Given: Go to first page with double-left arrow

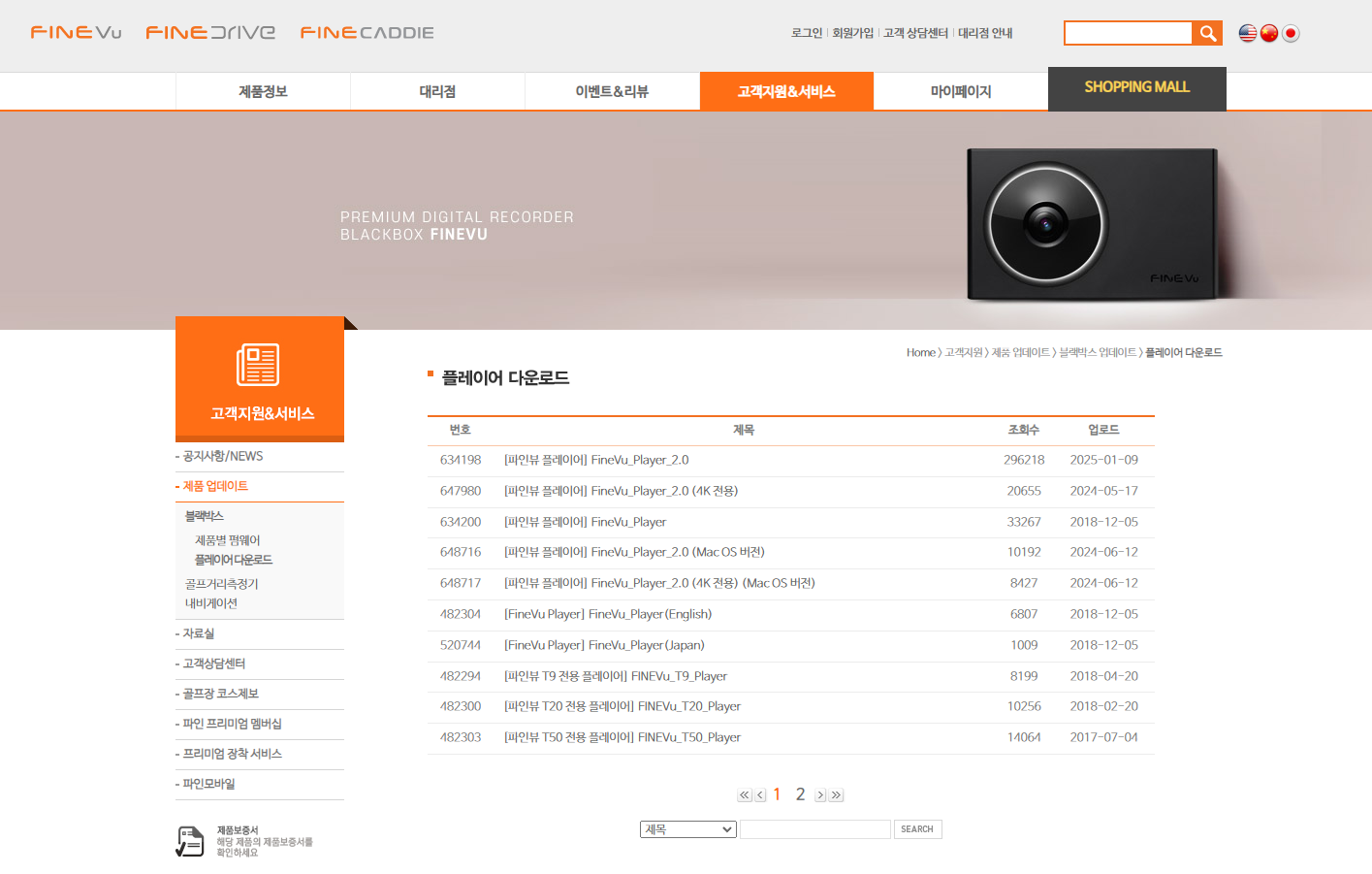Looking at the screenshot, I should [744, 795].
